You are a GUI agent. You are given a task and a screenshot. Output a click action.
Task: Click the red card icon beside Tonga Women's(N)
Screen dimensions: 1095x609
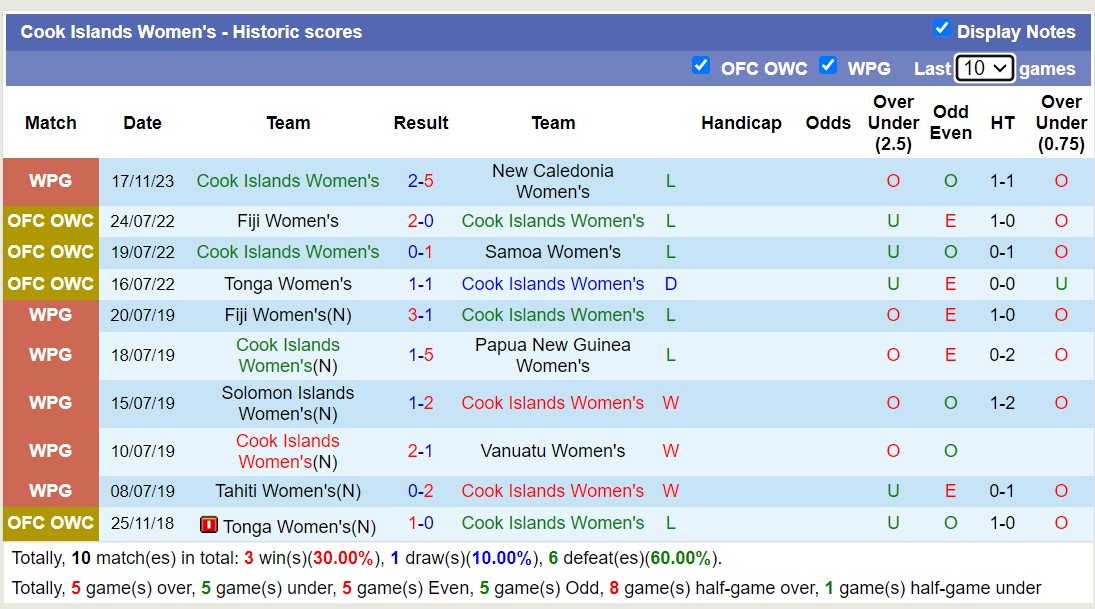click(209, 524)
